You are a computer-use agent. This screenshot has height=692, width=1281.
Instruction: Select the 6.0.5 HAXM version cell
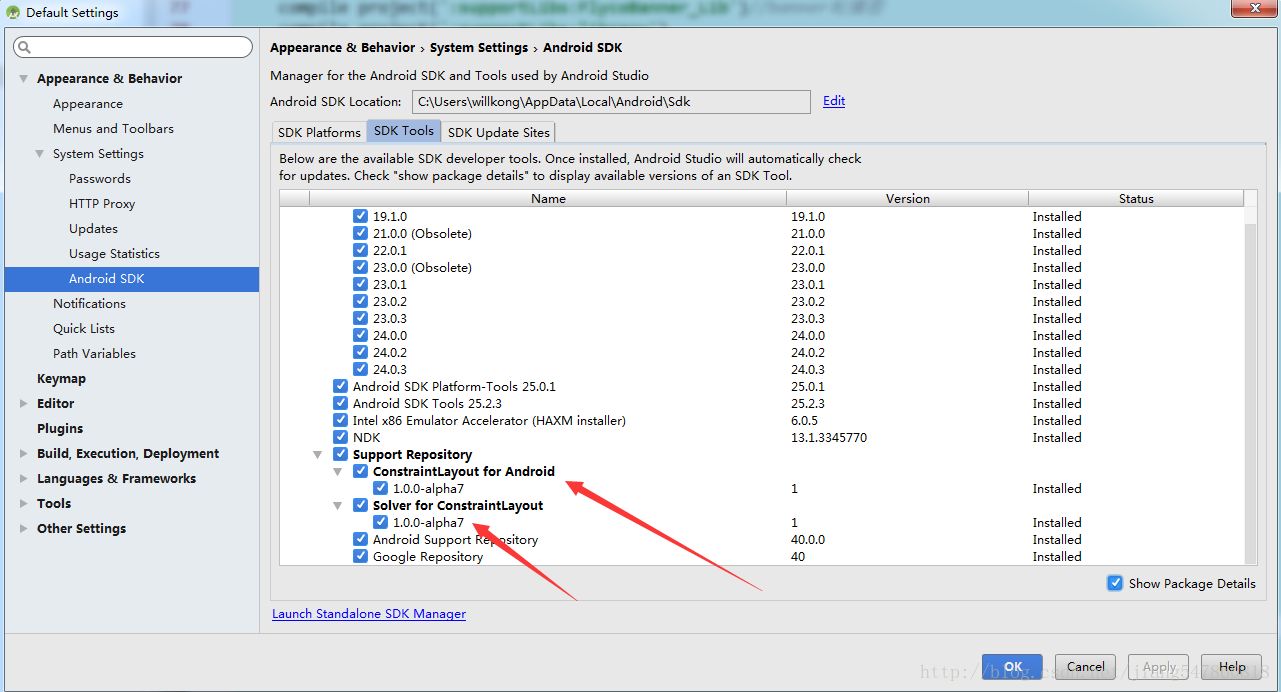(804, 420)
